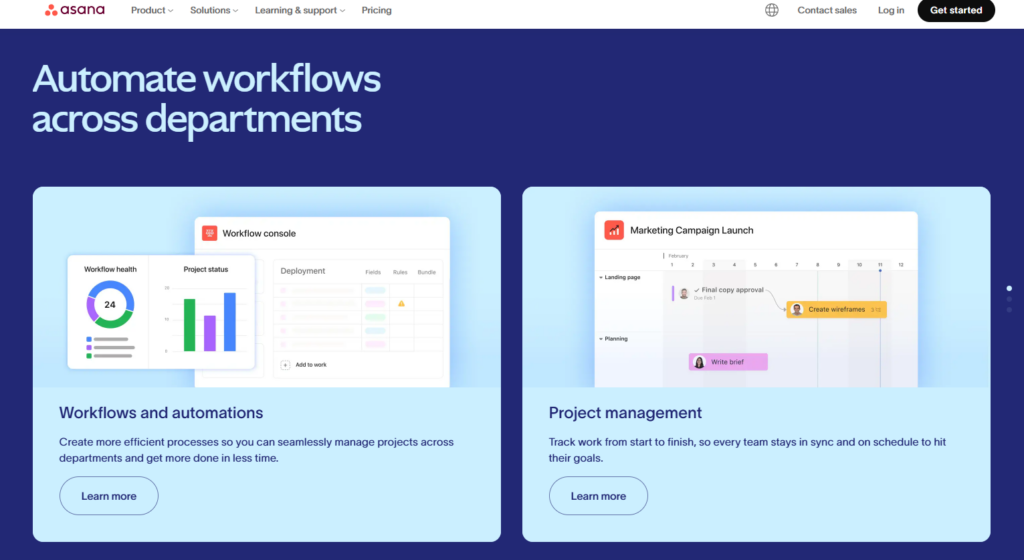This screenshot has width=1024, height=560.
Task: Click the Project management heading
Action: click(x=625, y=412)
